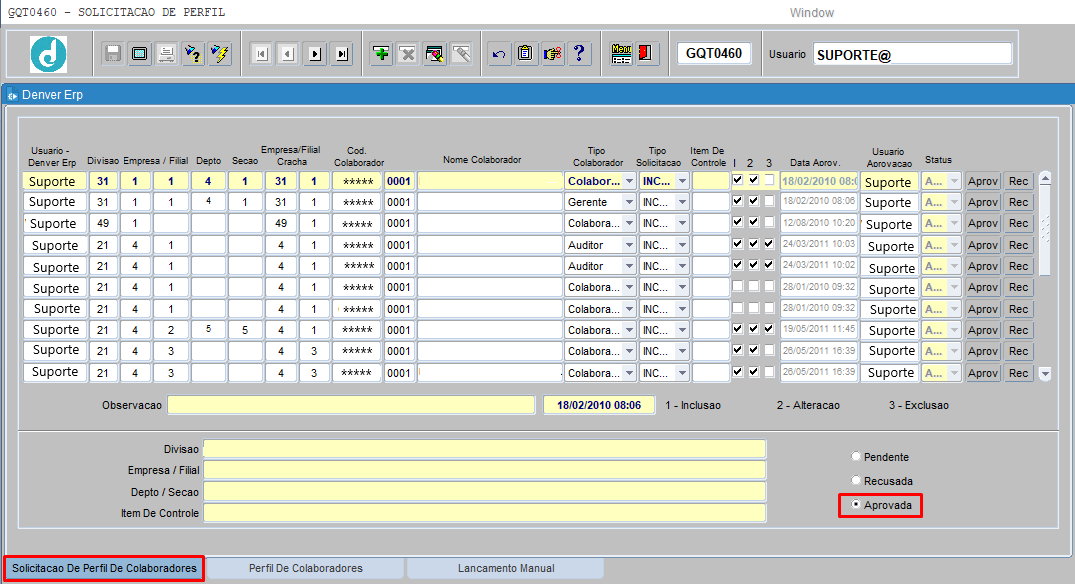Viewport: 1075px width, 584px height.
Task: Open the Window menu
Action: (812, 12)
